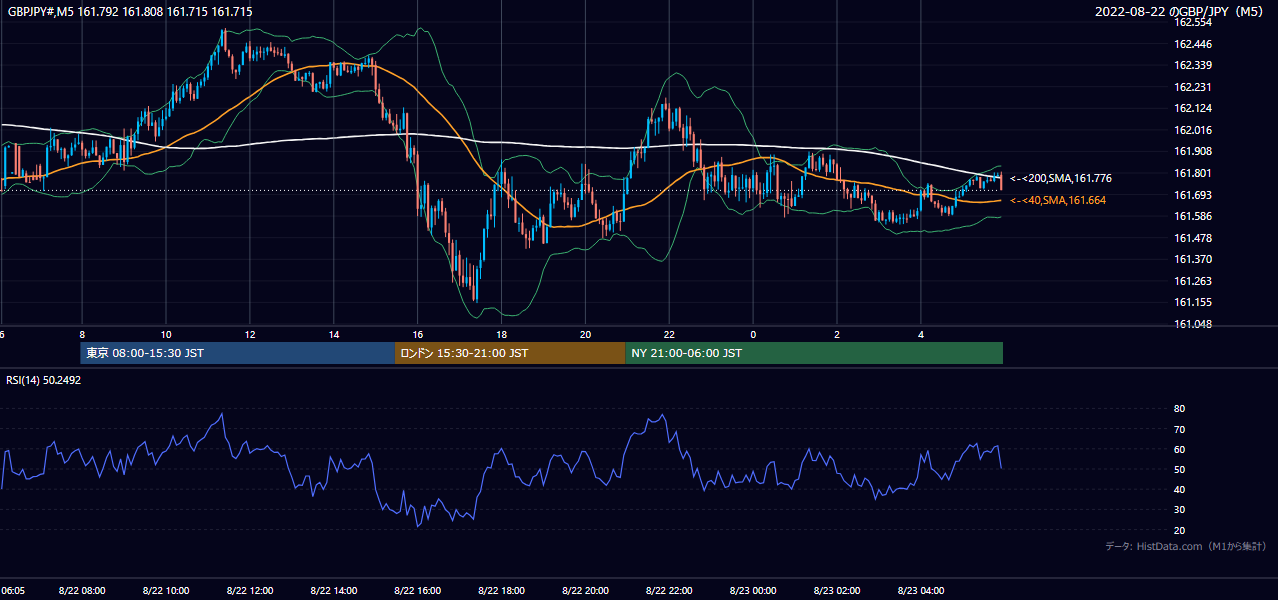The width and height of the screenshot is (1278, 600).
Task: Click price axis value 162.554
Action: [x=1192, y=22]
